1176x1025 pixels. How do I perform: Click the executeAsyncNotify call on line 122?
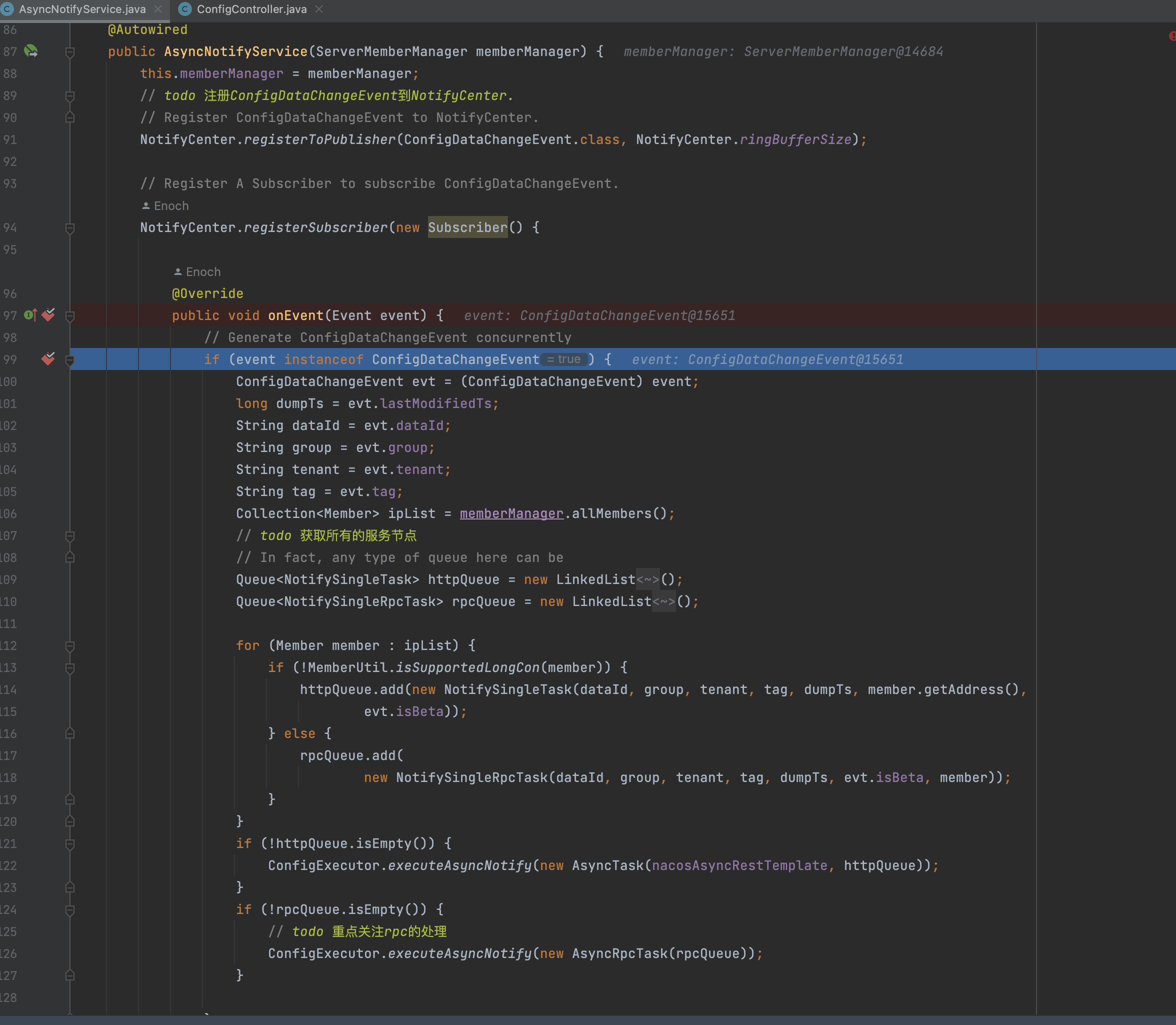pos(460,865)
